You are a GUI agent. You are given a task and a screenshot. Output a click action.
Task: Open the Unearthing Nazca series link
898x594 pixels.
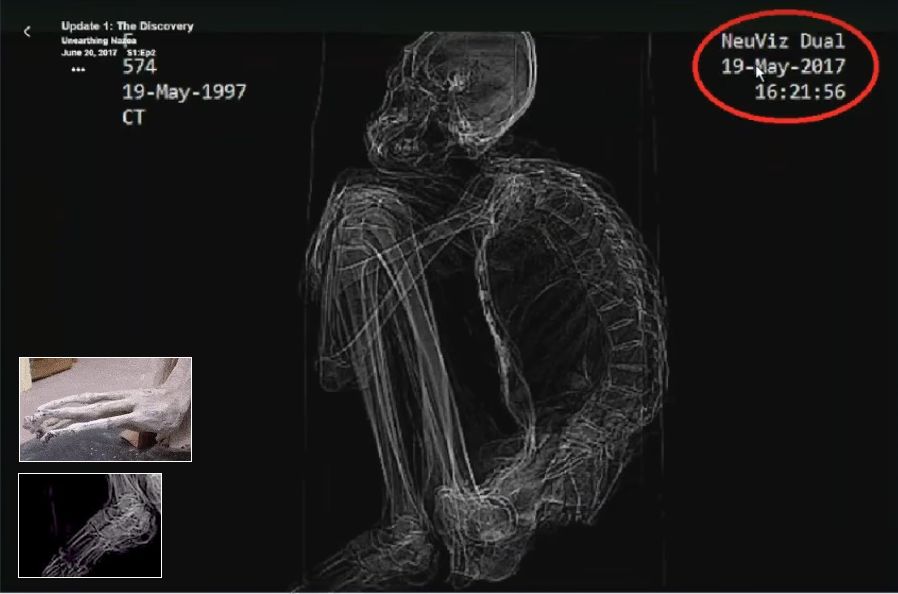98,40
